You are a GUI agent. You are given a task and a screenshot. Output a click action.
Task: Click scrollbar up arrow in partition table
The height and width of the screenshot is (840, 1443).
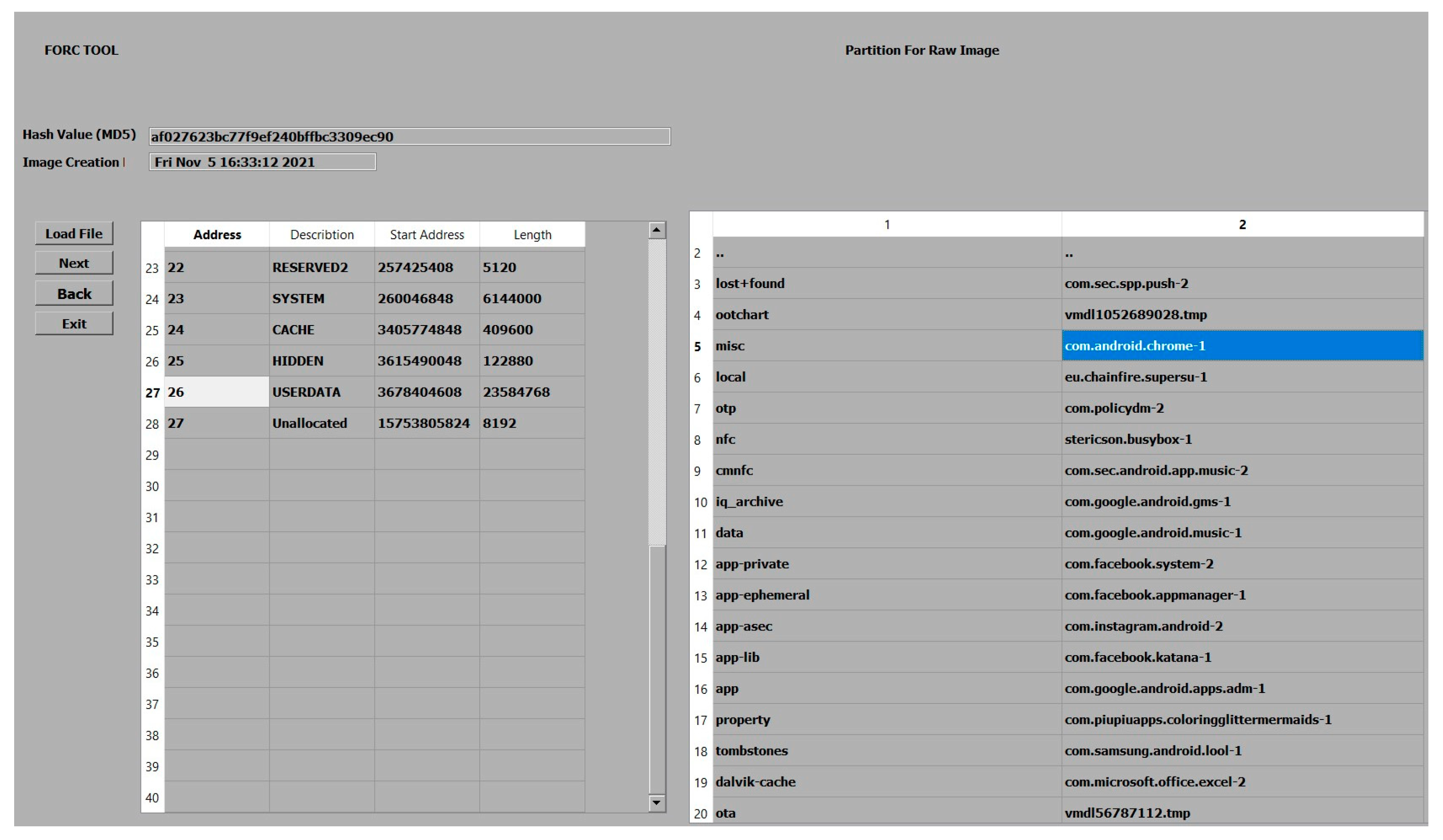657,231
